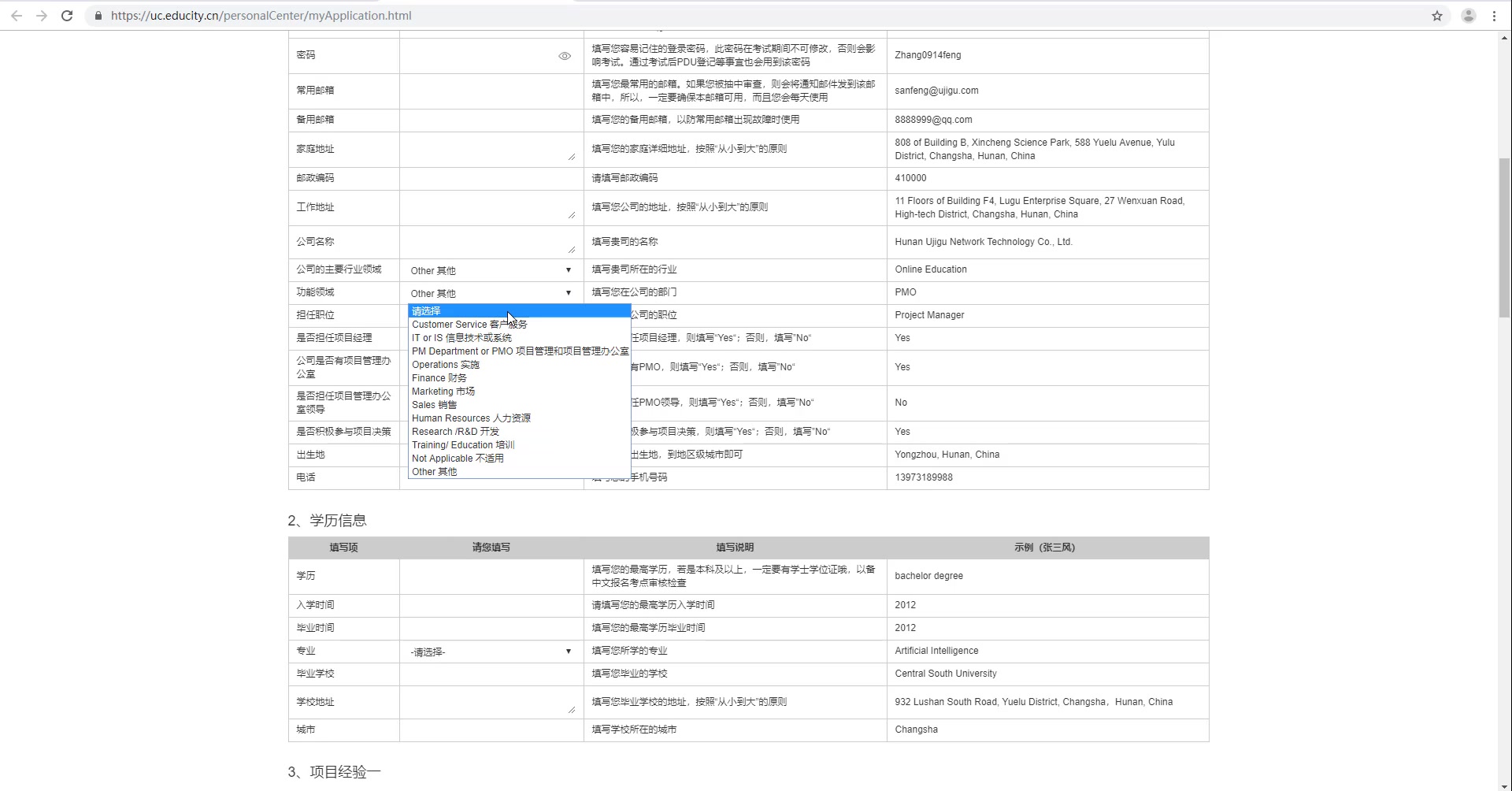Pick Marketing 市场 option

coord(519,392)
